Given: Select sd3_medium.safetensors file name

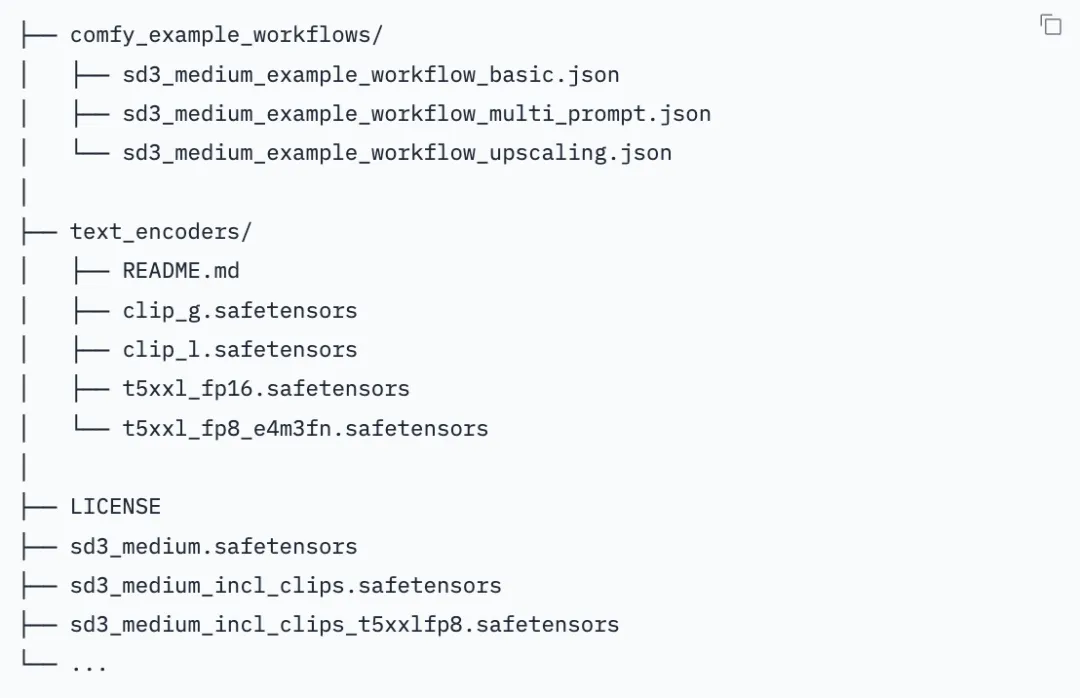Looking at the screenshot, I should (214, 546).
